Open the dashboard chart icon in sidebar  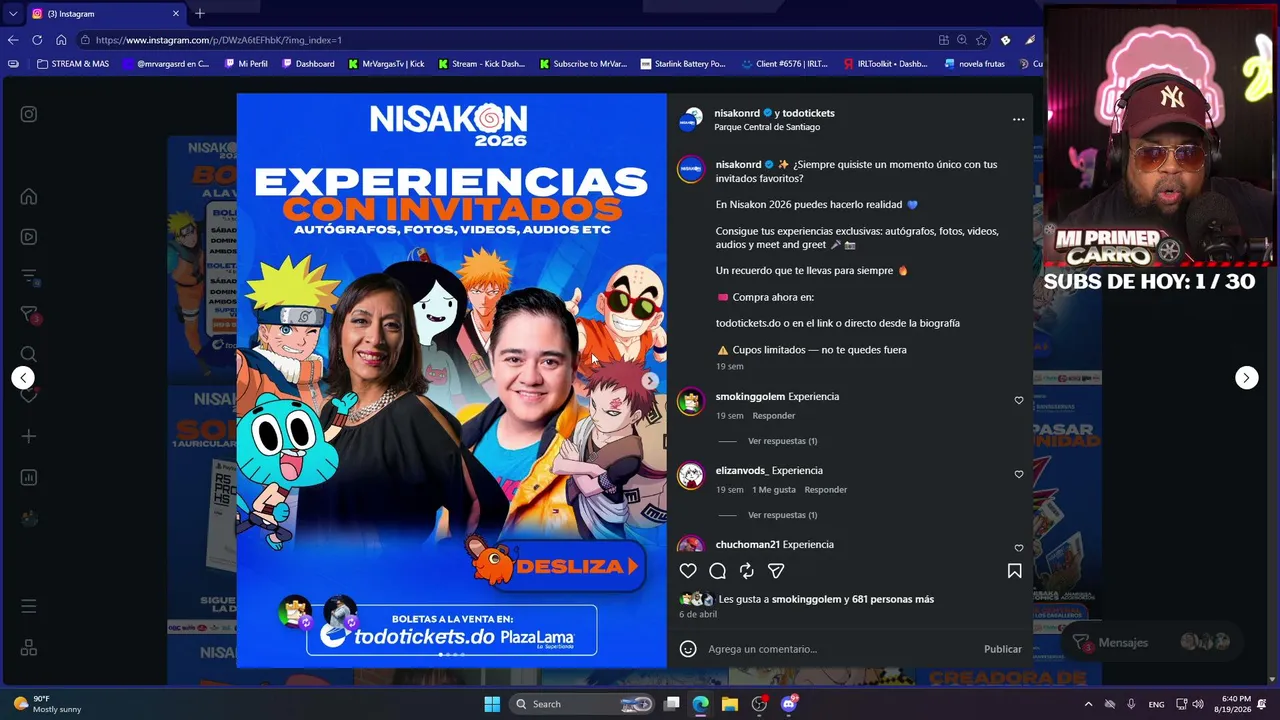coord(29,478)
